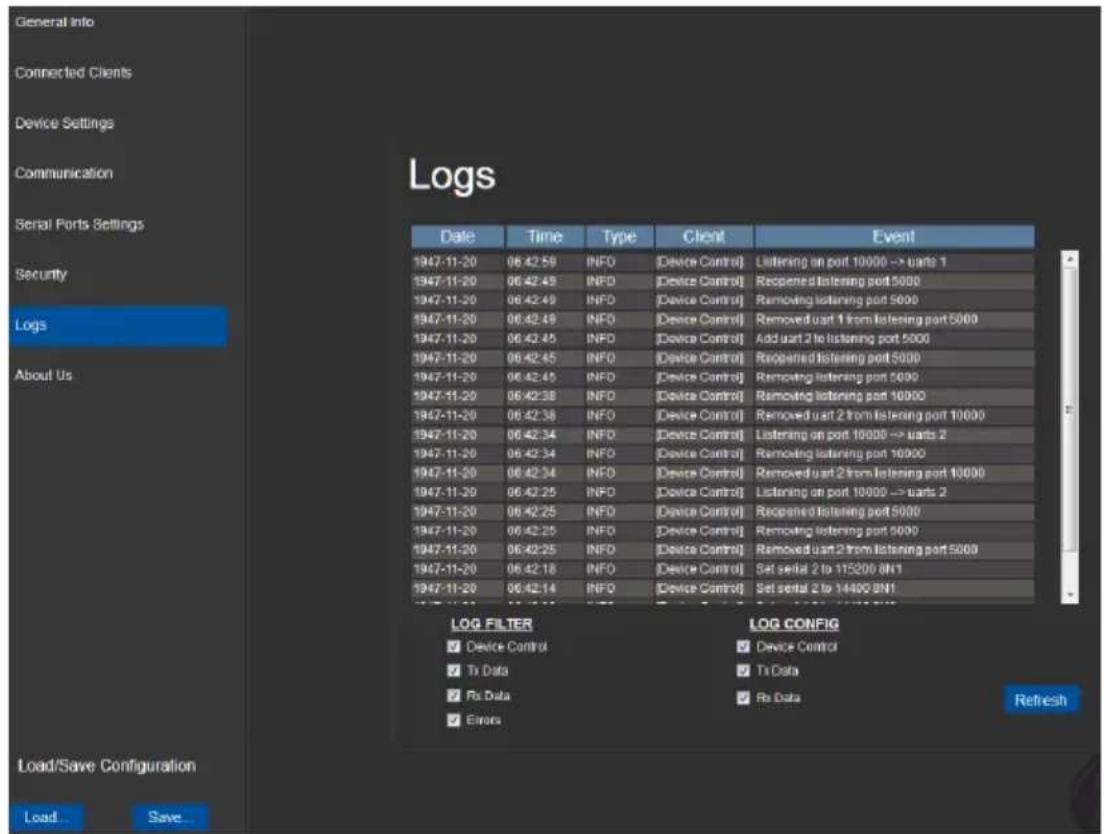Toggle Tx Data in Log Filter
This screenshot has height=834, width=1104.
tap(453, 671)
